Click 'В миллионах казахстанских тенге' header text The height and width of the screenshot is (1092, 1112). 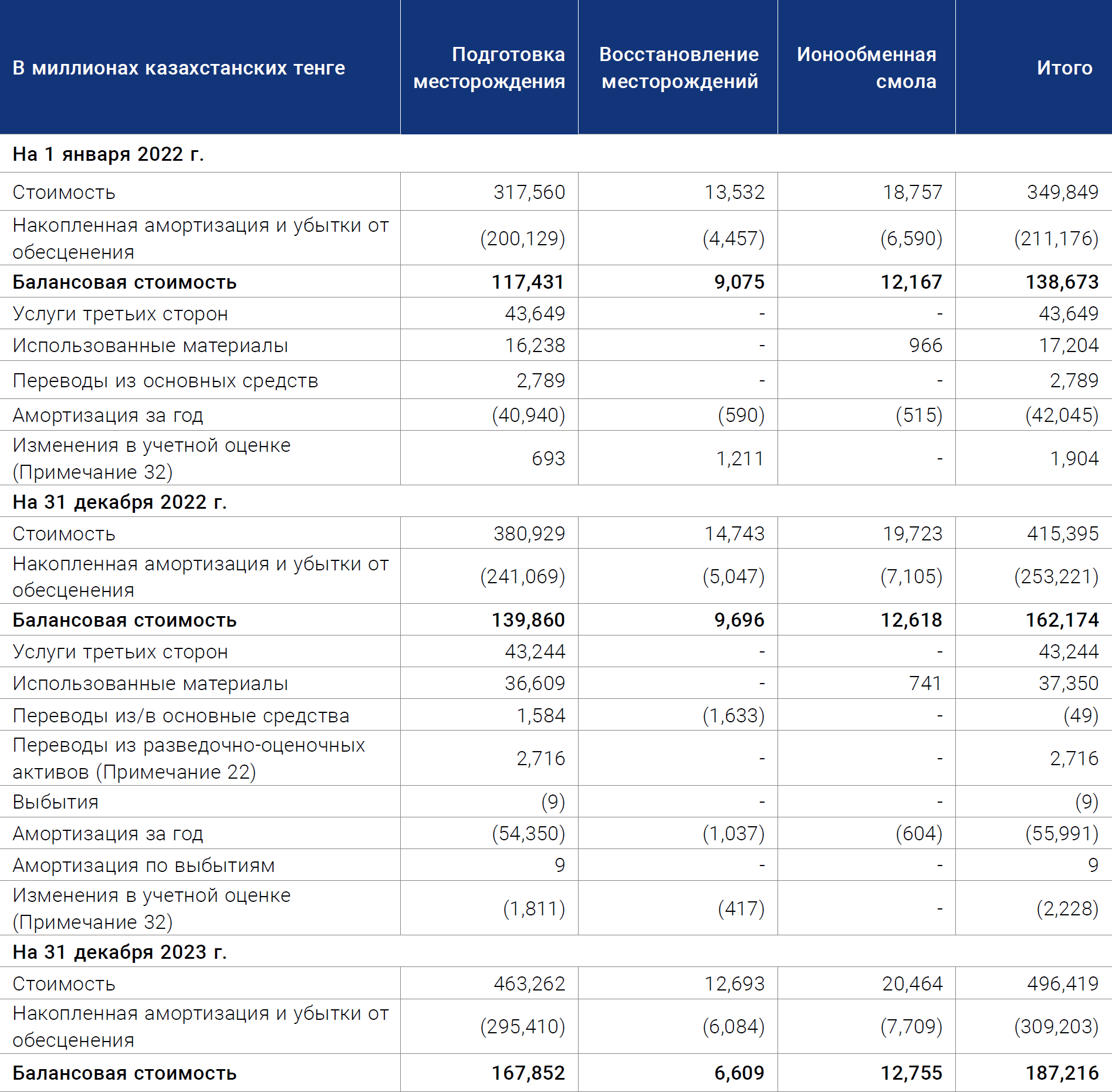point(179,68)
